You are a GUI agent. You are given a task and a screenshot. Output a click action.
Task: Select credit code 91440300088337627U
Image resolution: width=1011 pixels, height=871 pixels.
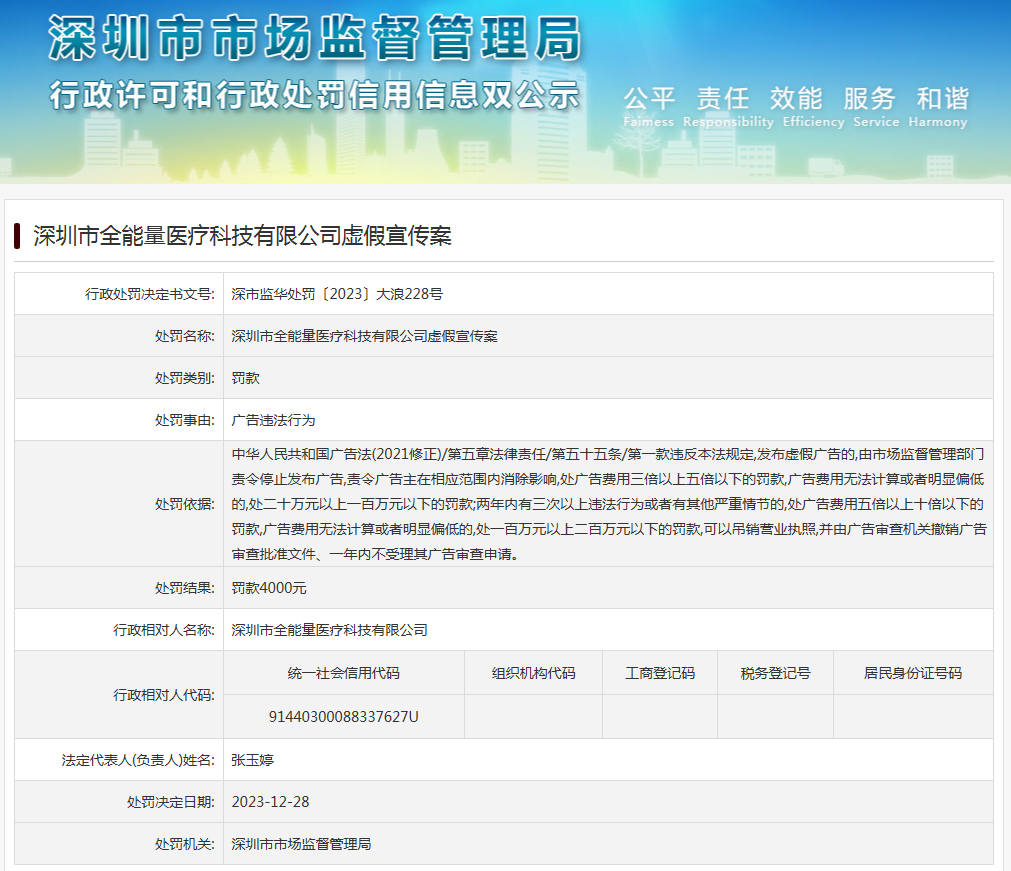coord(344,716)
